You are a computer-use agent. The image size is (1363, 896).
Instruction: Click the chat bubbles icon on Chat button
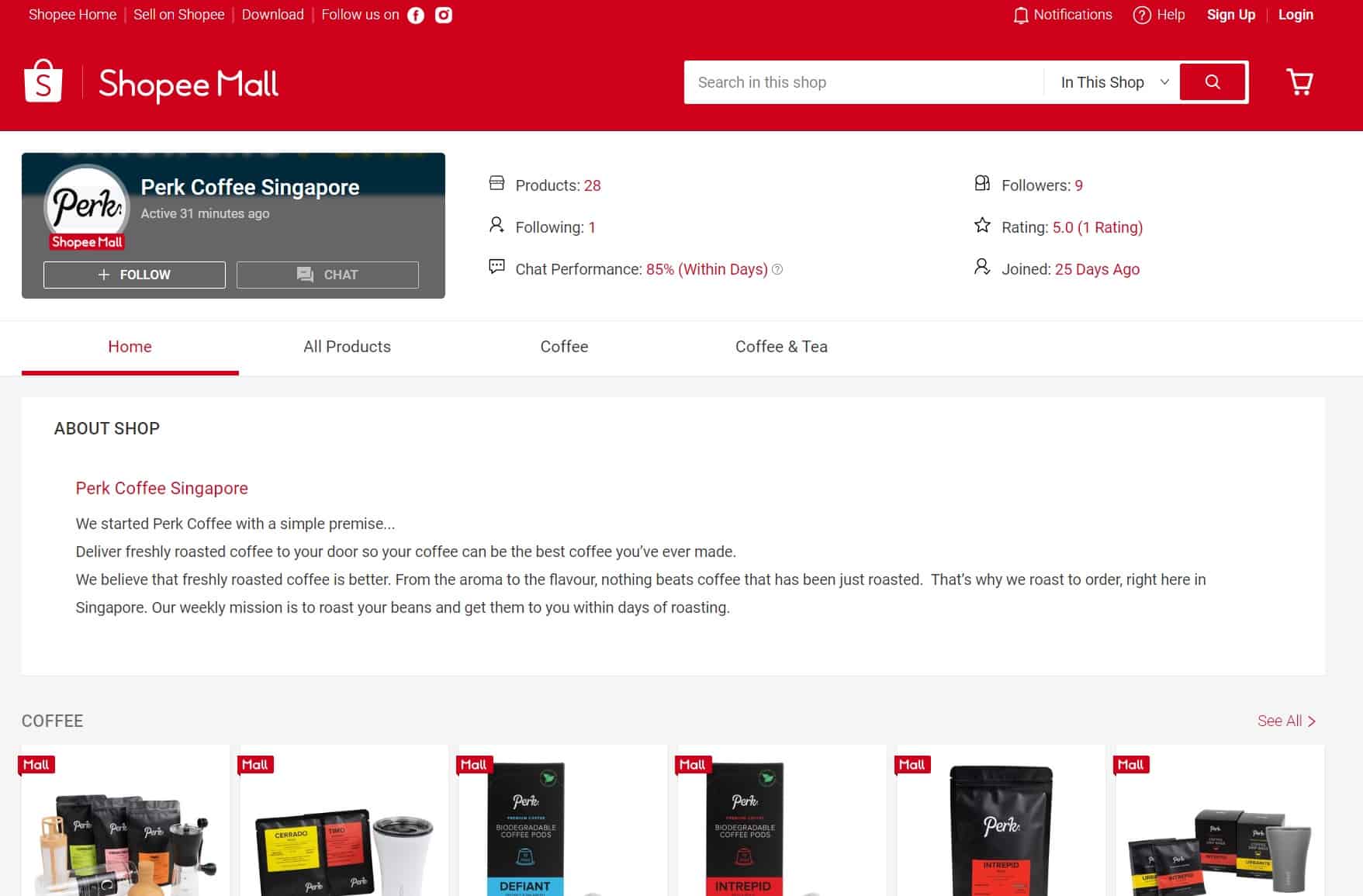[x=305, y=275]
